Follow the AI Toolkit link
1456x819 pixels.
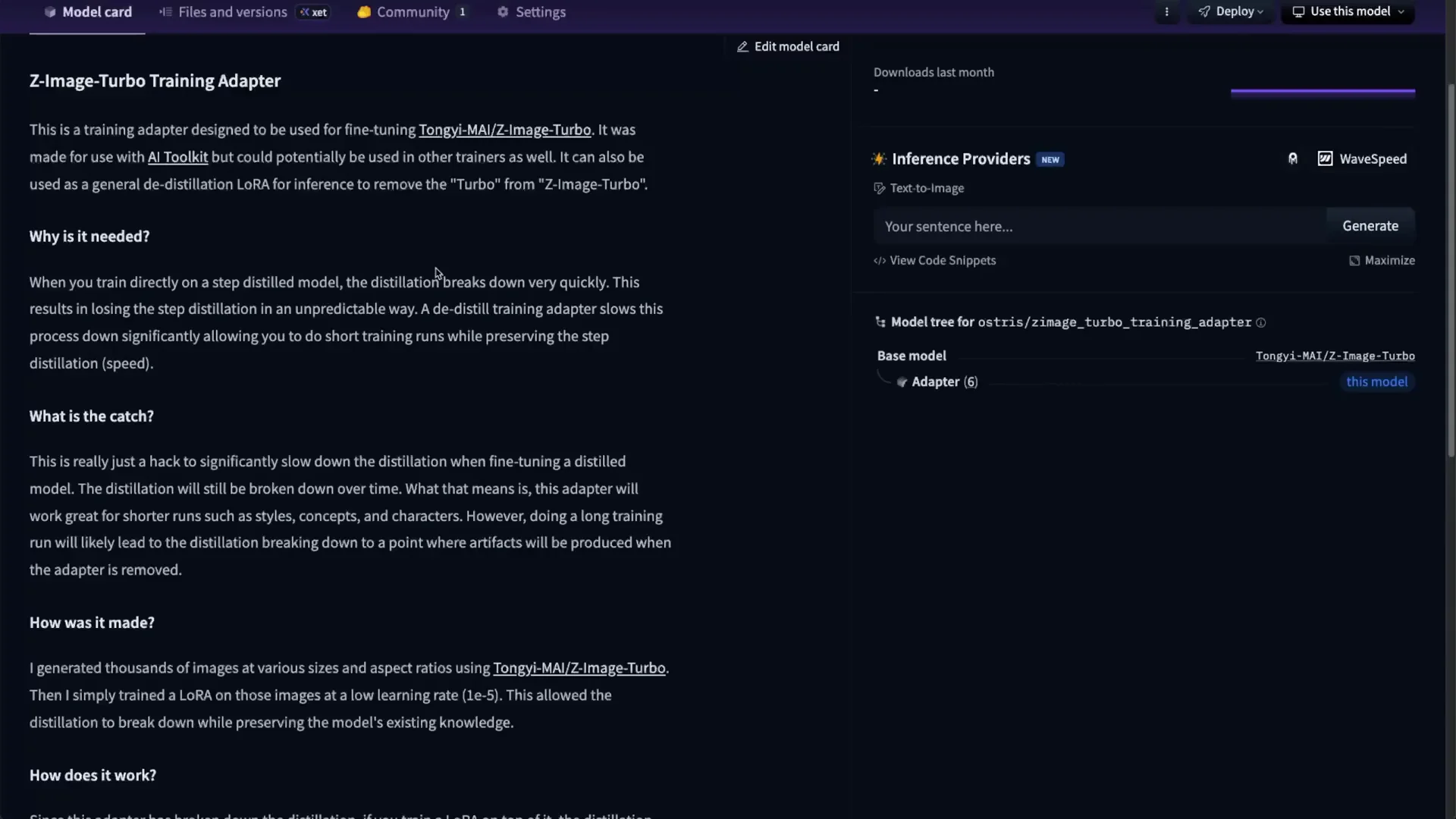177,157
